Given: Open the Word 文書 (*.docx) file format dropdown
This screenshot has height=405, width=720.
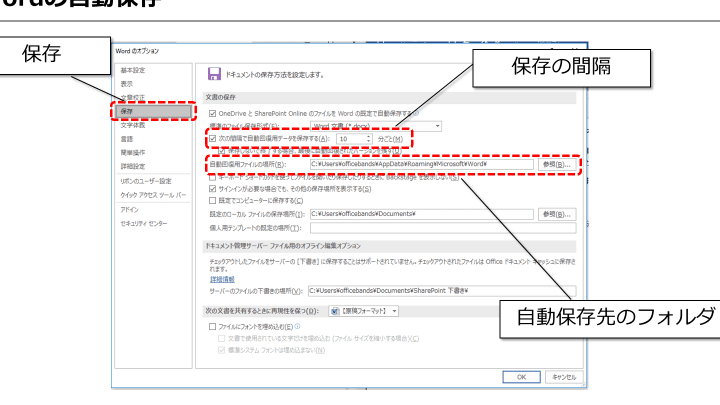Looking at the screenshot, I should click(x=376, y=126).
